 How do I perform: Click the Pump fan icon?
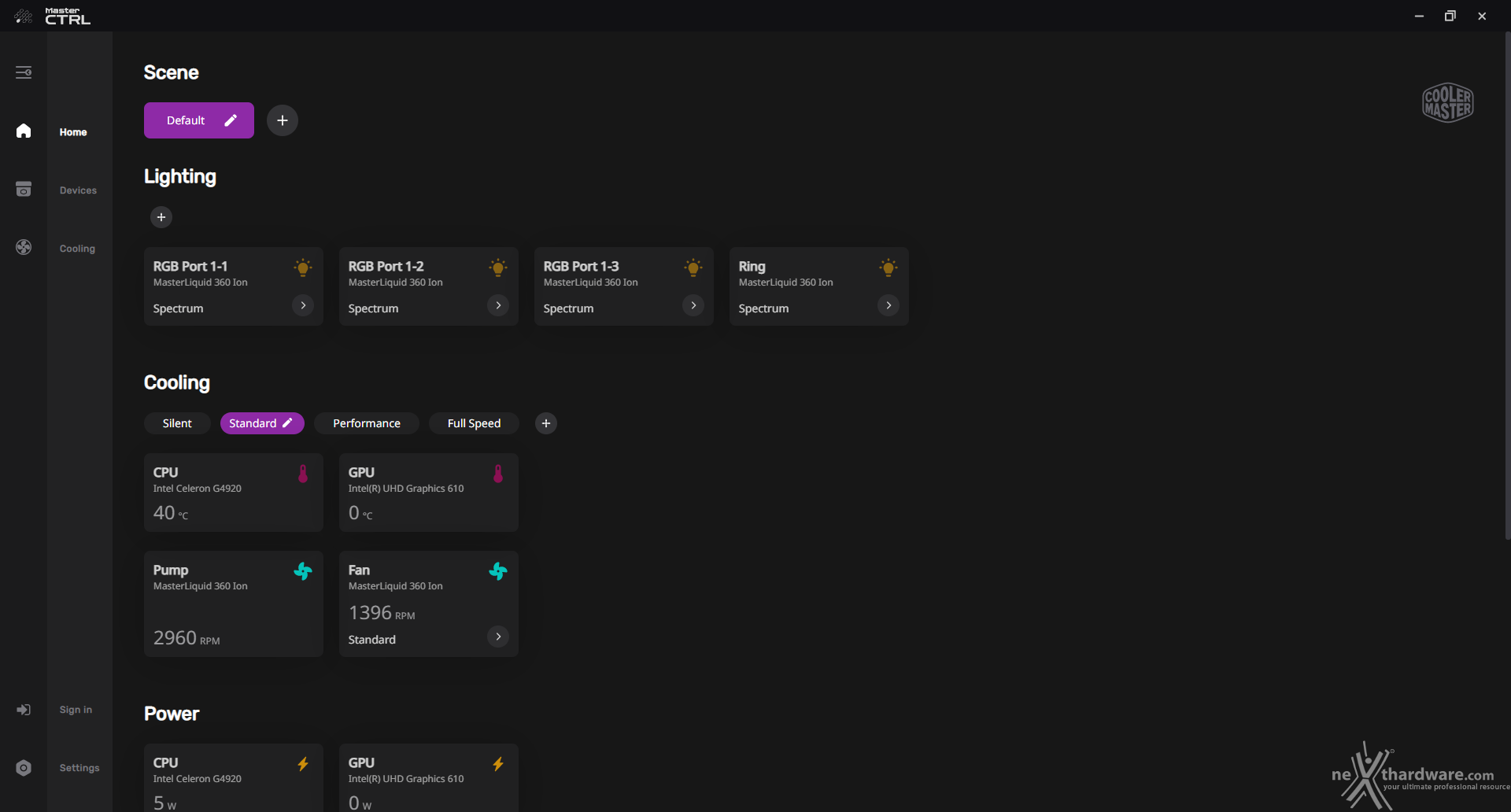303,571
